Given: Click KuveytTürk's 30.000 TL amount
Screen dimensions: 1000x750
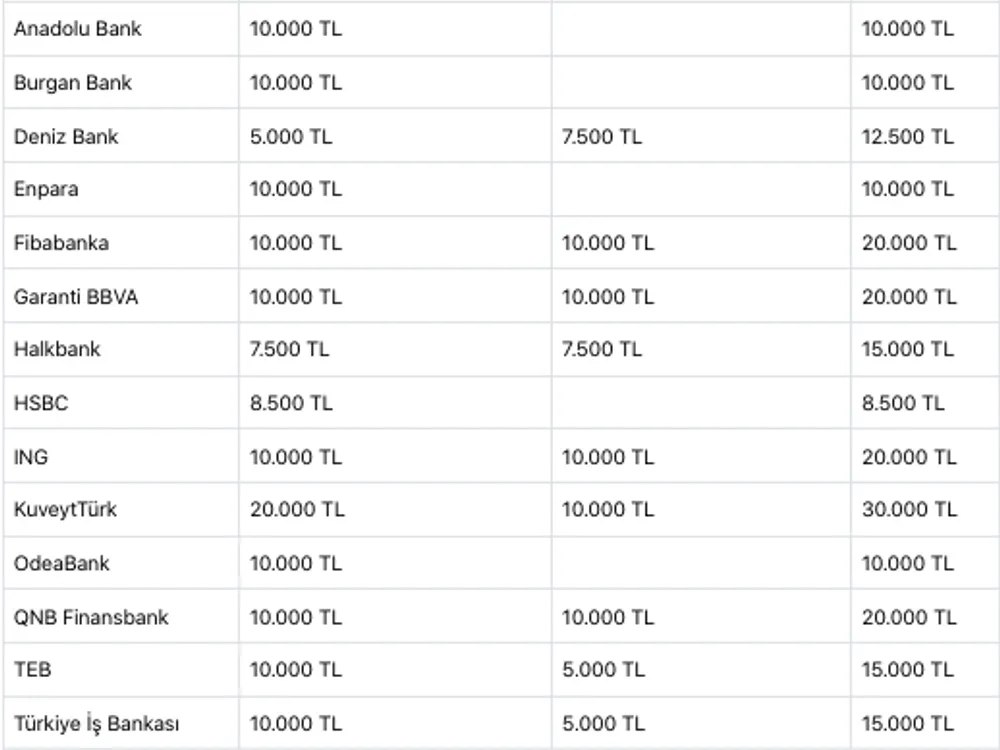Looking at the screenshot, I should point(909,510).
